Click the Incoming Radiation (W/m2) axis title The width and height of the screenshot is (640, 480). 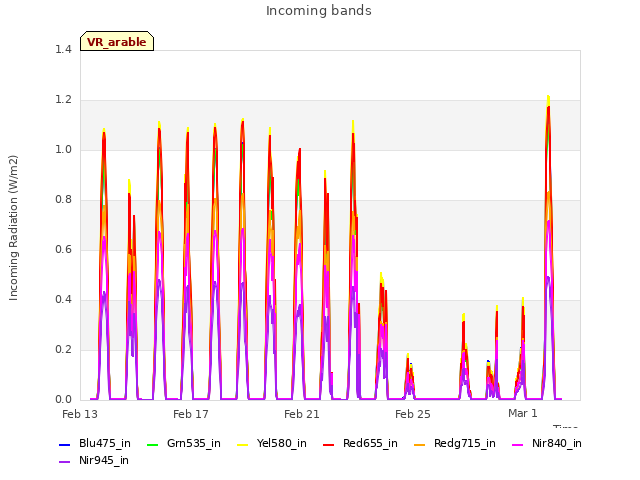tap(13, 228)
